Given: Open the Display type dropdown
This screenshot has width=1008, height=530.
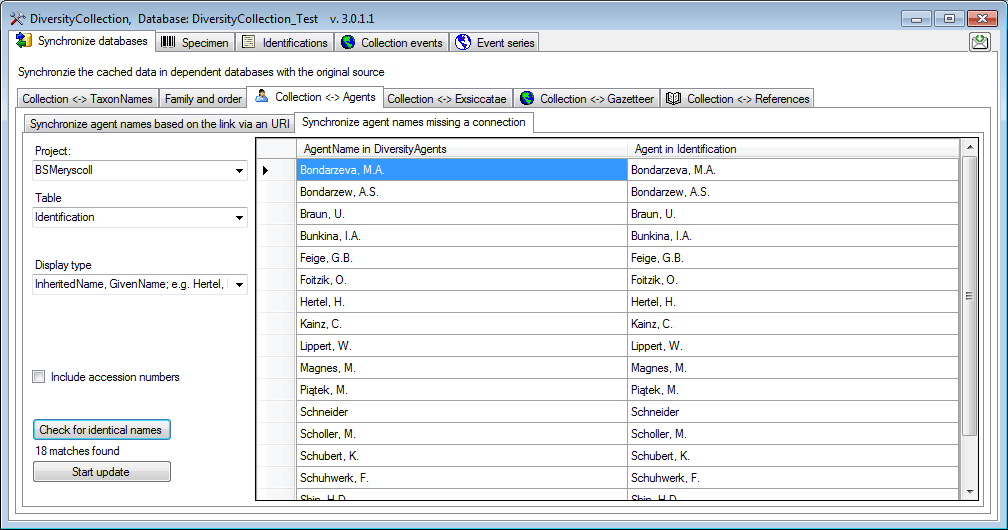Looking at the screenshot, I should [140, 284].
